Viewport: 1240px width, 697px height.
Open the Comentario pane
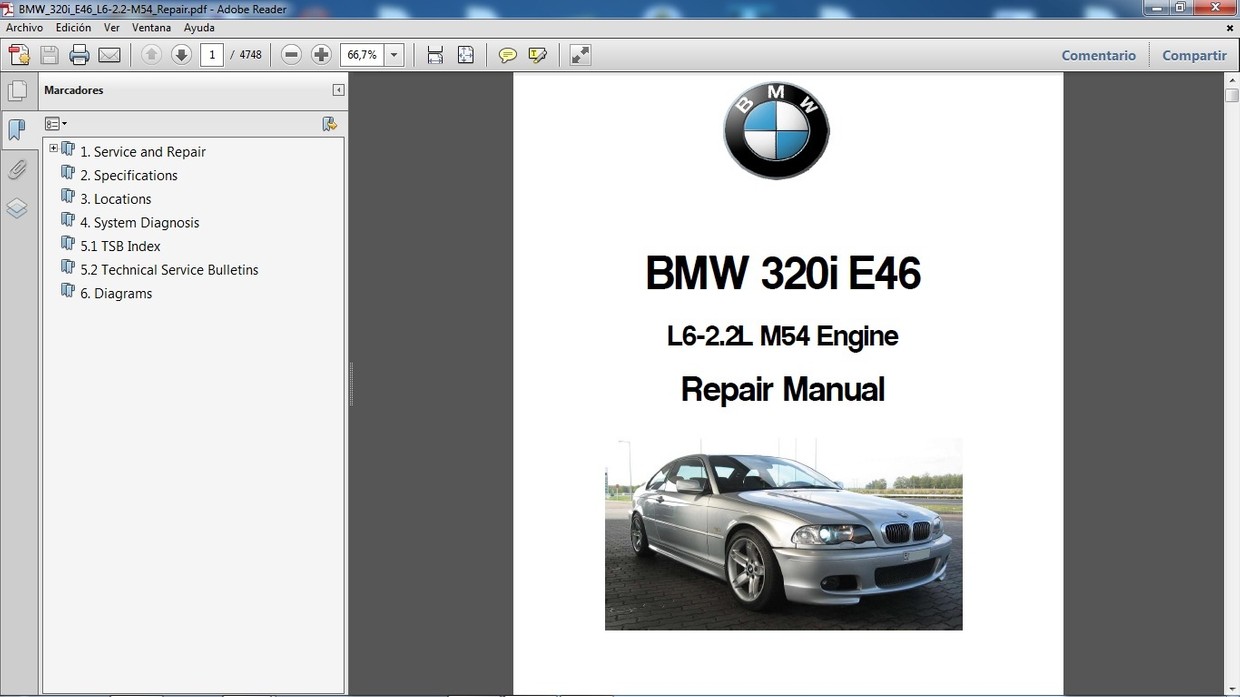pyautogui.click(x=1098, y=55)
